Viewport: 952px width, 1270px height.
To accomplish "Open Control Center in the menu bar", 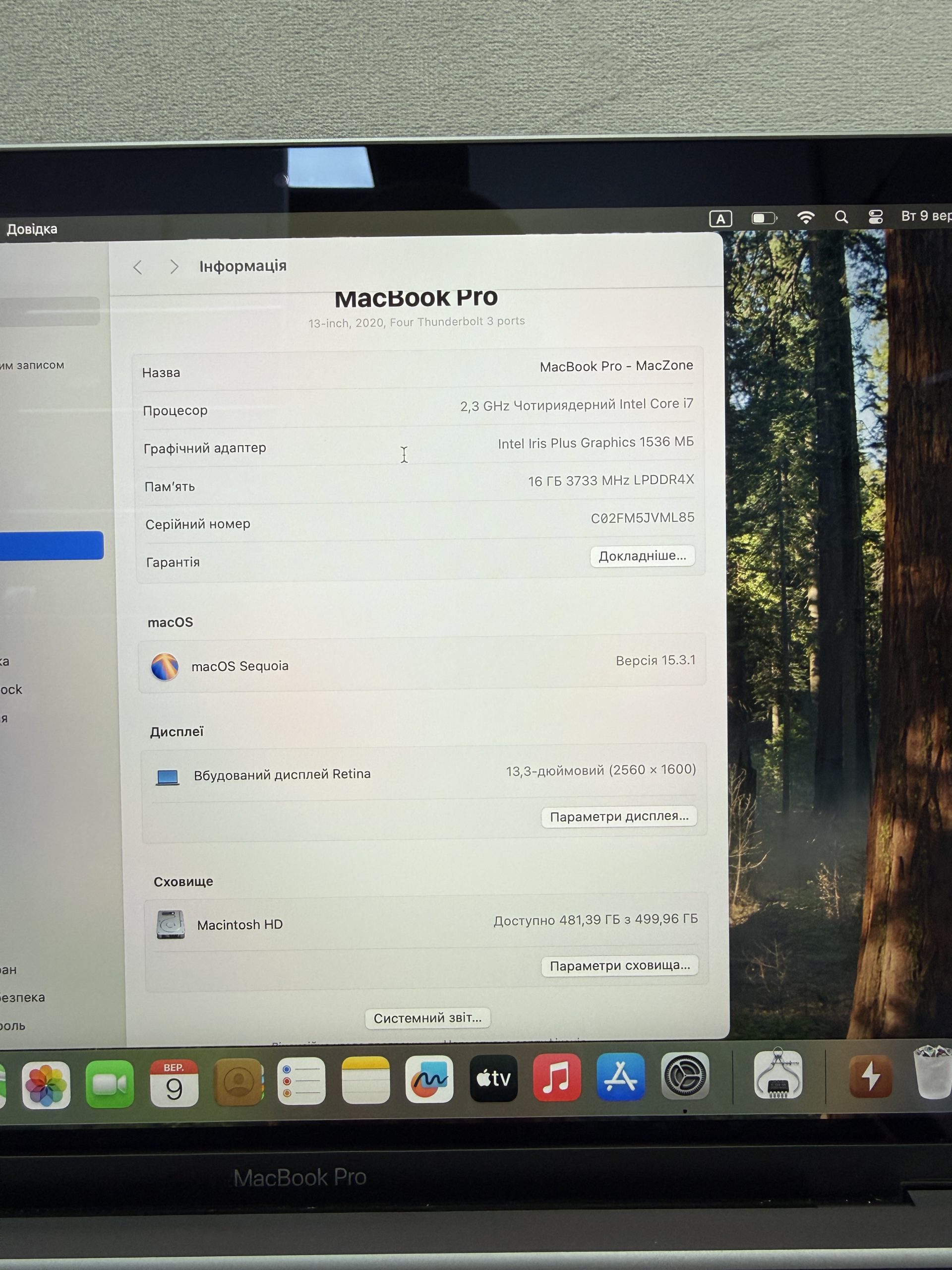I will pyautogui.click(x=876, y=216).
